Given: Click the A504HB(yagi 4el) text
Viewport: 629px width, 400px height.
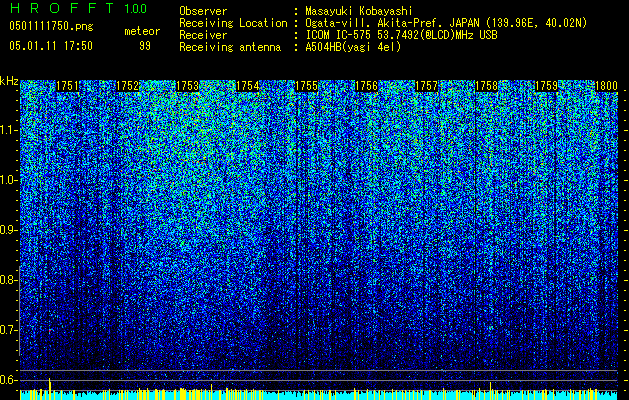Looking at the screenshot, I should pyautogui.click(x=353, y=47).
